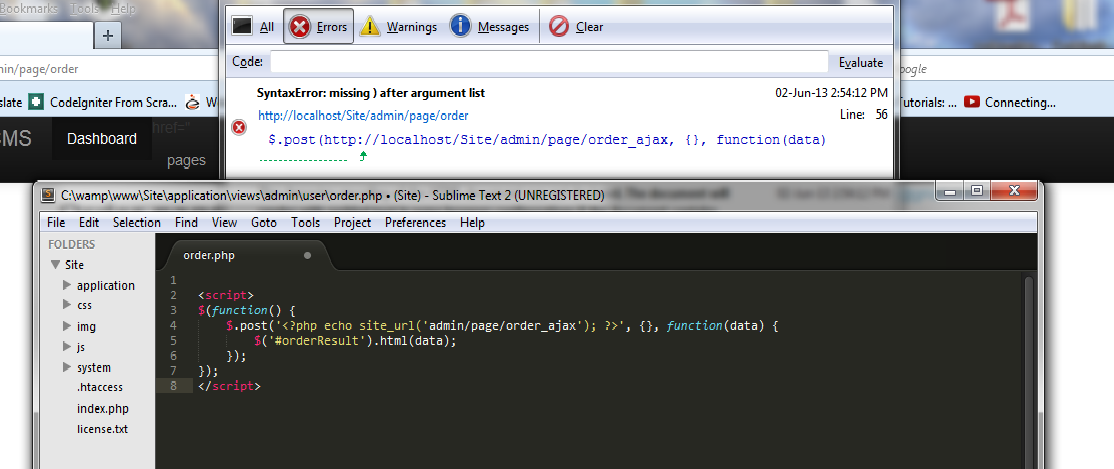Open Sublime Text Goto menu
The height and width of the screenshot is (469, 1114).
[264, 222]
